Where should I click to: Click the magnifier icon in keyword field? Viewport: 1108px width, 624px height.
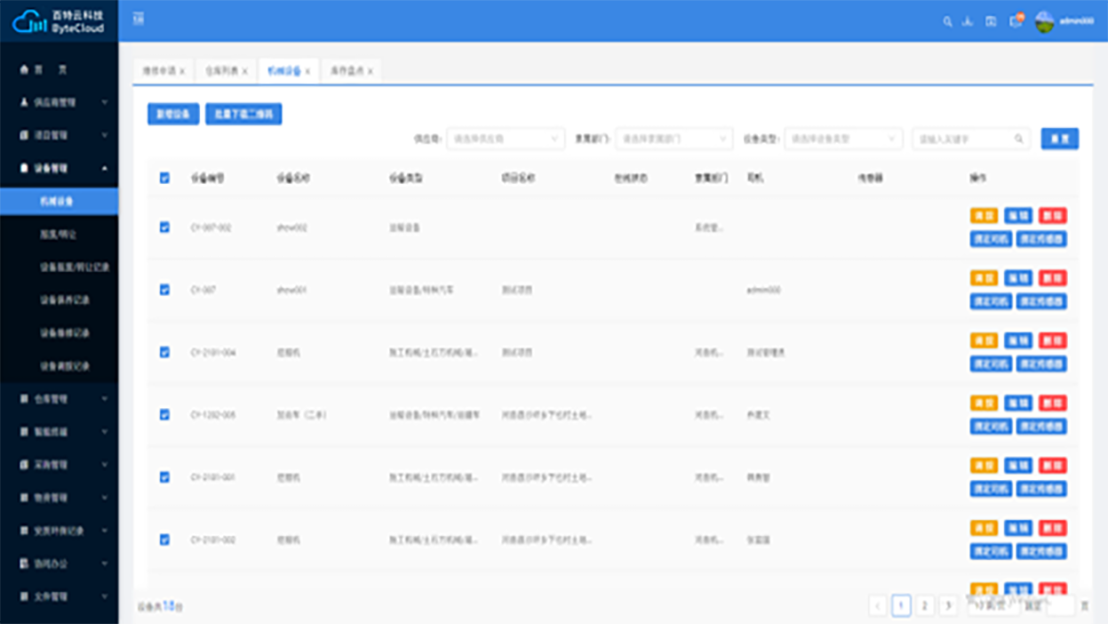1019,139
